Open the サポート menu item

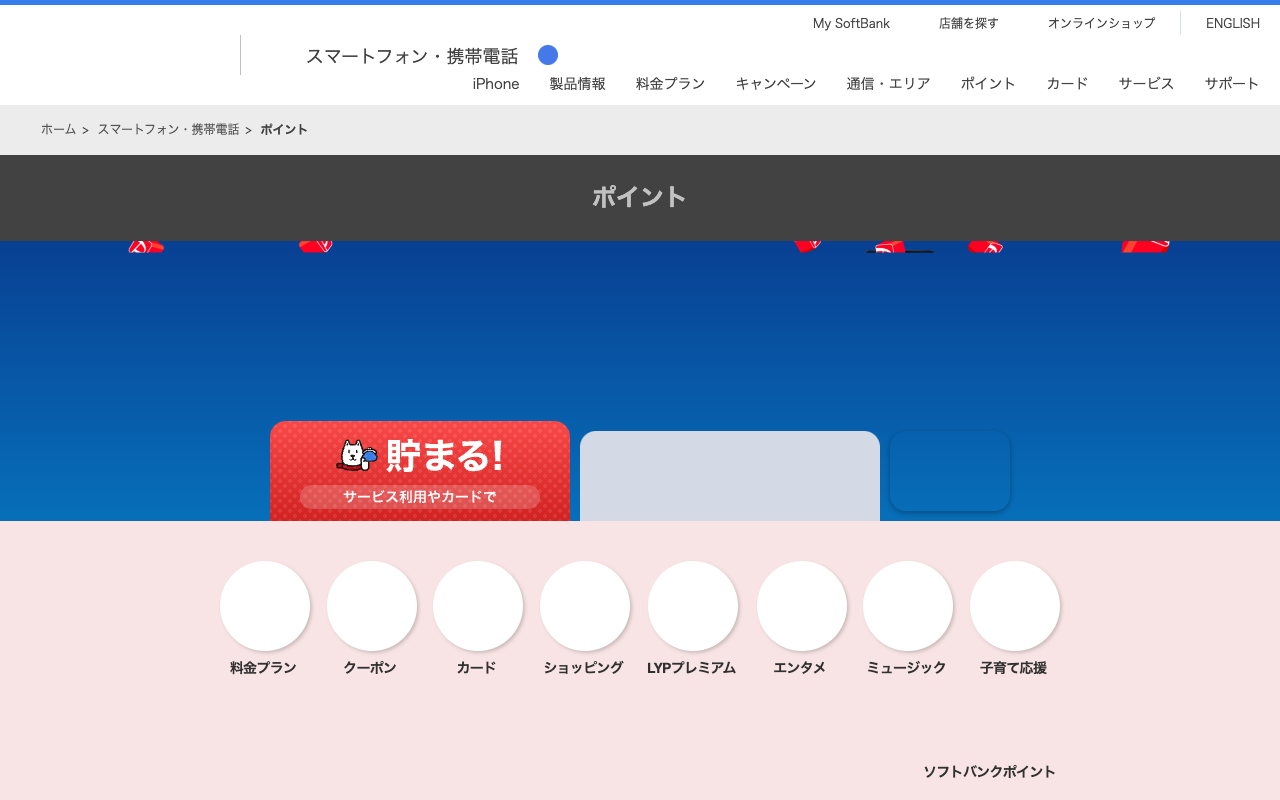1232,84
